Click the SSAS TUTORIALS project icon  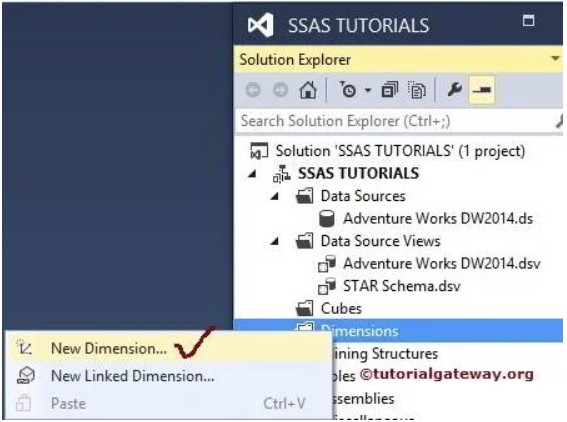pos(281,174)
